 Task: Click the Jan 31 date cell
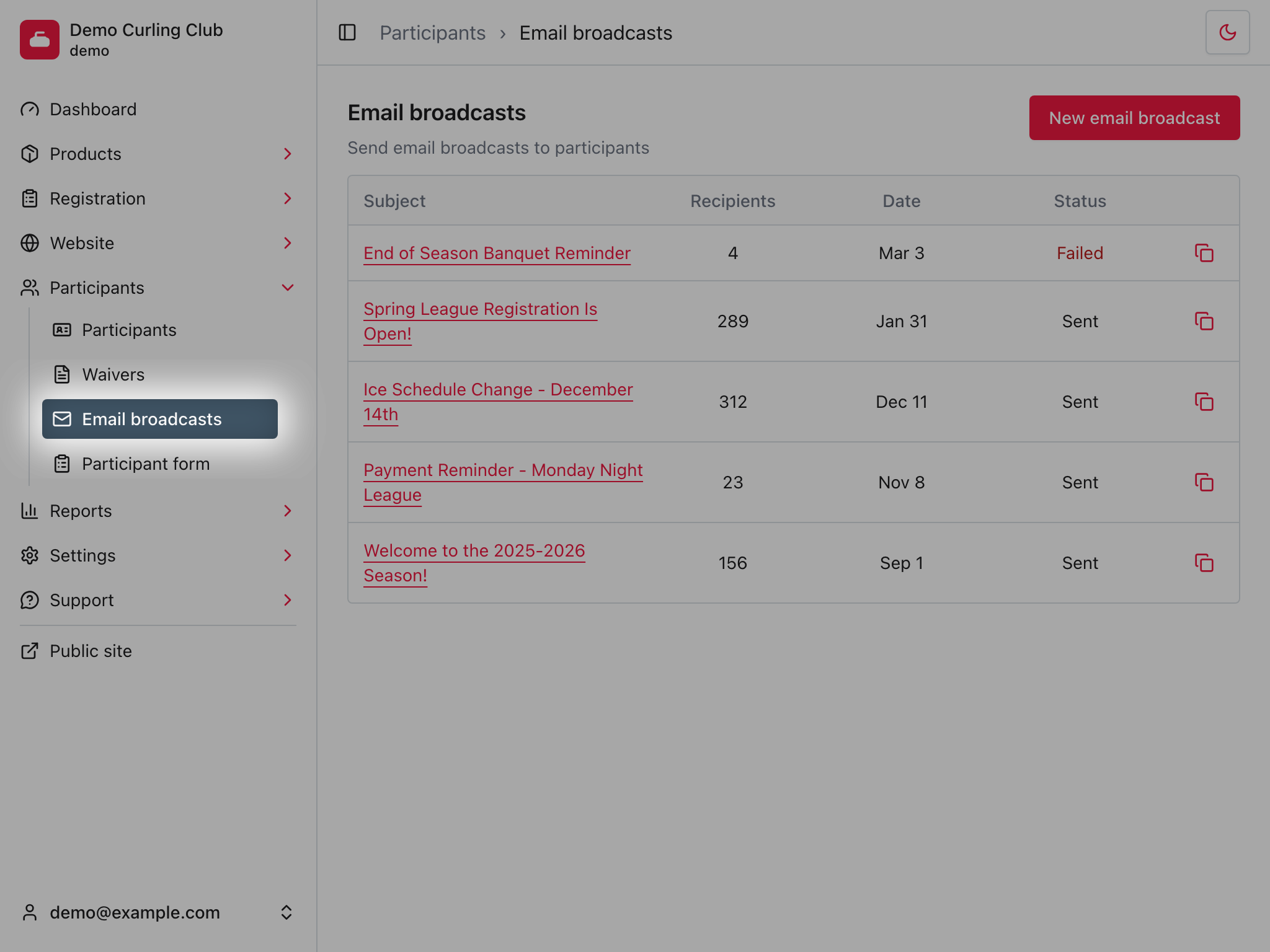[x=901, y=321]
